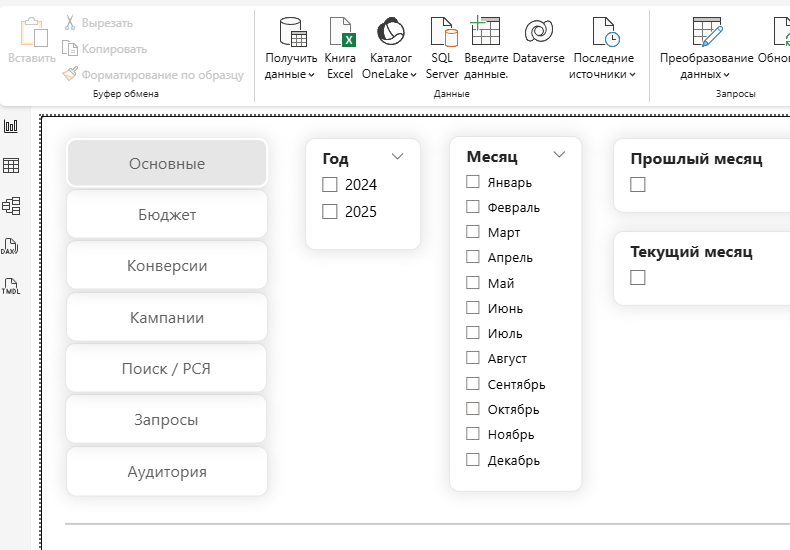Viewport: 790px width, 550px height.
Task: Open Recent sources (Последние источники) icon
Action: pyautogui.click(x=605, y=32)
